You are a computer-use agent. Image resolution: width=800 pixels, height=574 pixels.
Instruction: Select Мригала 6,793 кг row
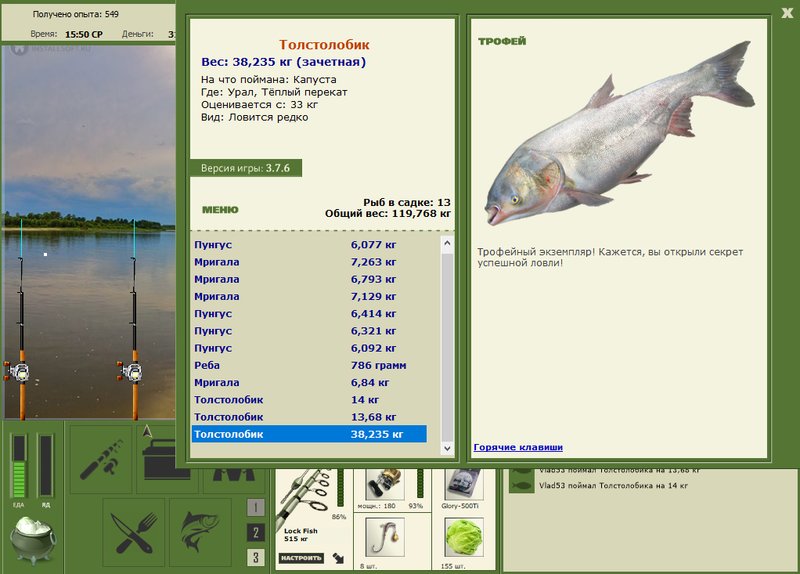(x=310, y=280)
